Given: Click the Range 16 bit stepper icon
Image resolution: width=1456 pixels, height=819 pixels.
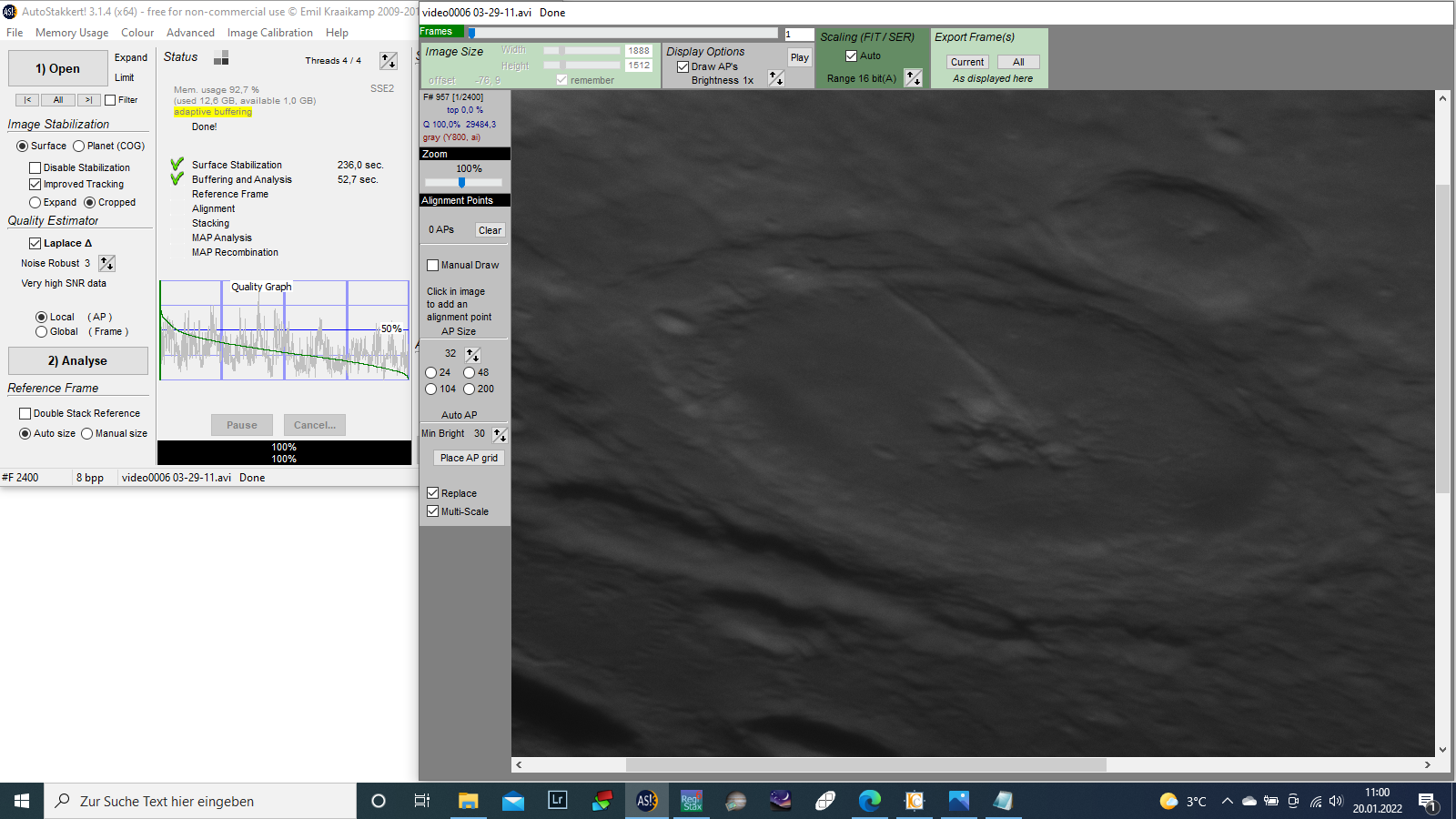Looking at the screenshot, I should [913, 78].
